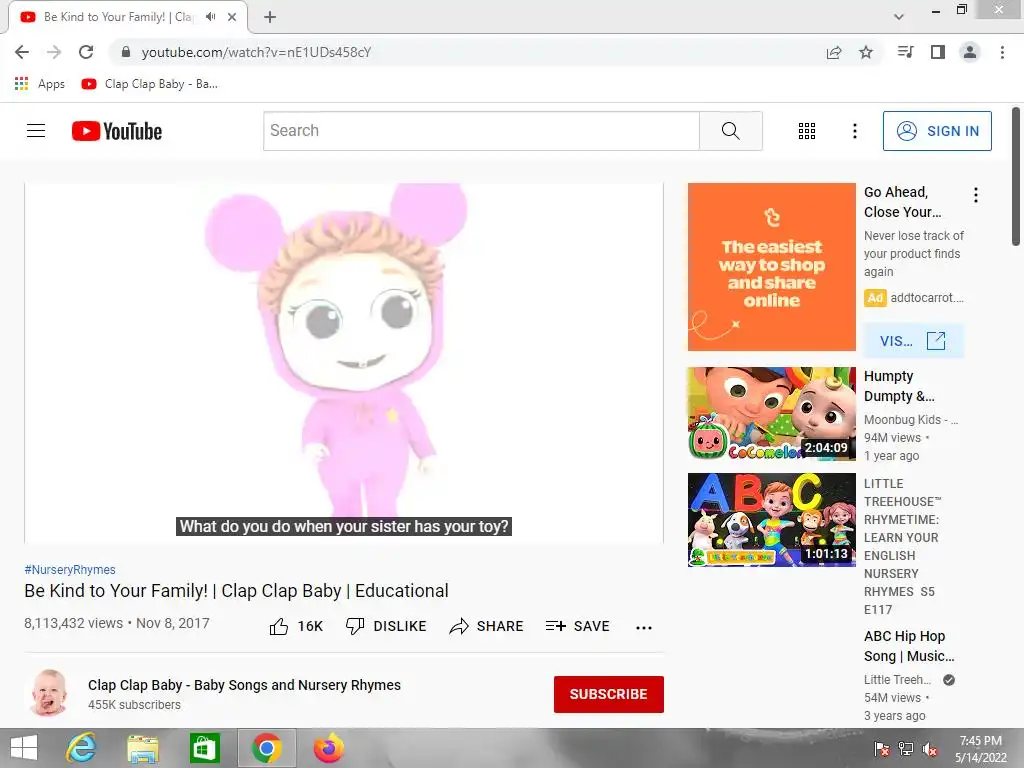The image size is (1024, 768).
Task: Open Humpty Dumpty CoComelon video thumbnail
Action: [x=771, y=413]
